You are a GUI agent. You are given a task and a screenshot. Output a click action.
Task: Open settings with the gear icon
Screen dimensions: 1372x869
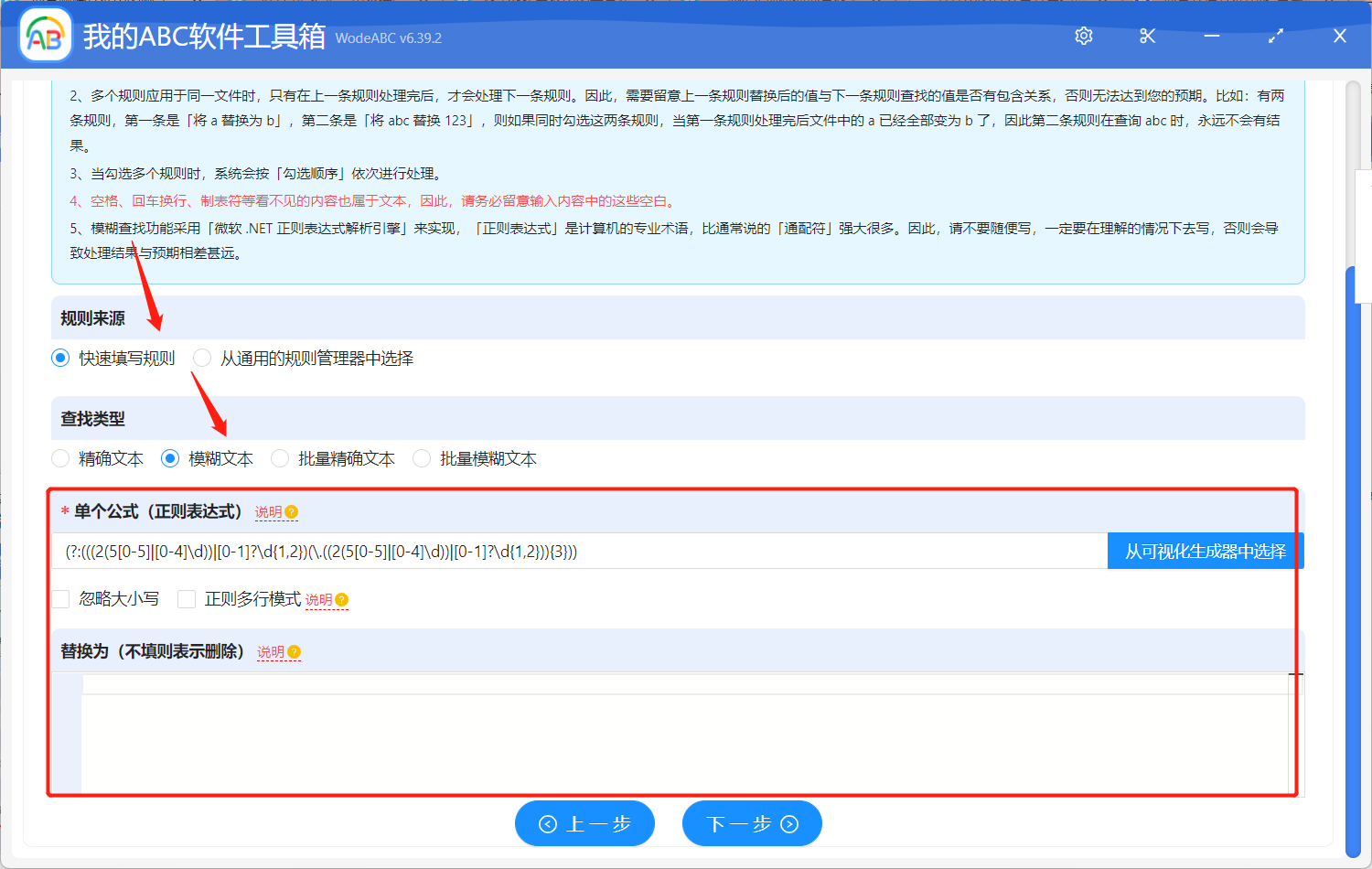point(1083,36)
